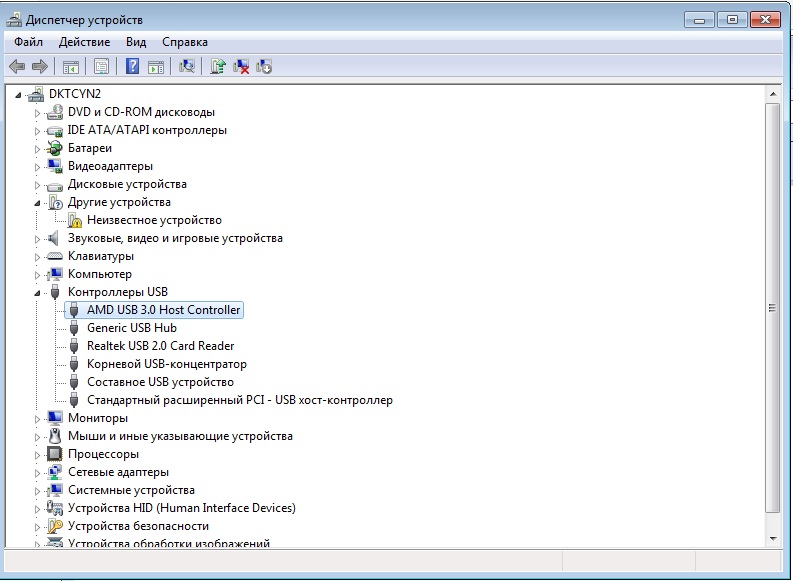The height and width of the screenshot is (581, 793).
Task: Open the Файл menu
Action: [x=28, y=42]
